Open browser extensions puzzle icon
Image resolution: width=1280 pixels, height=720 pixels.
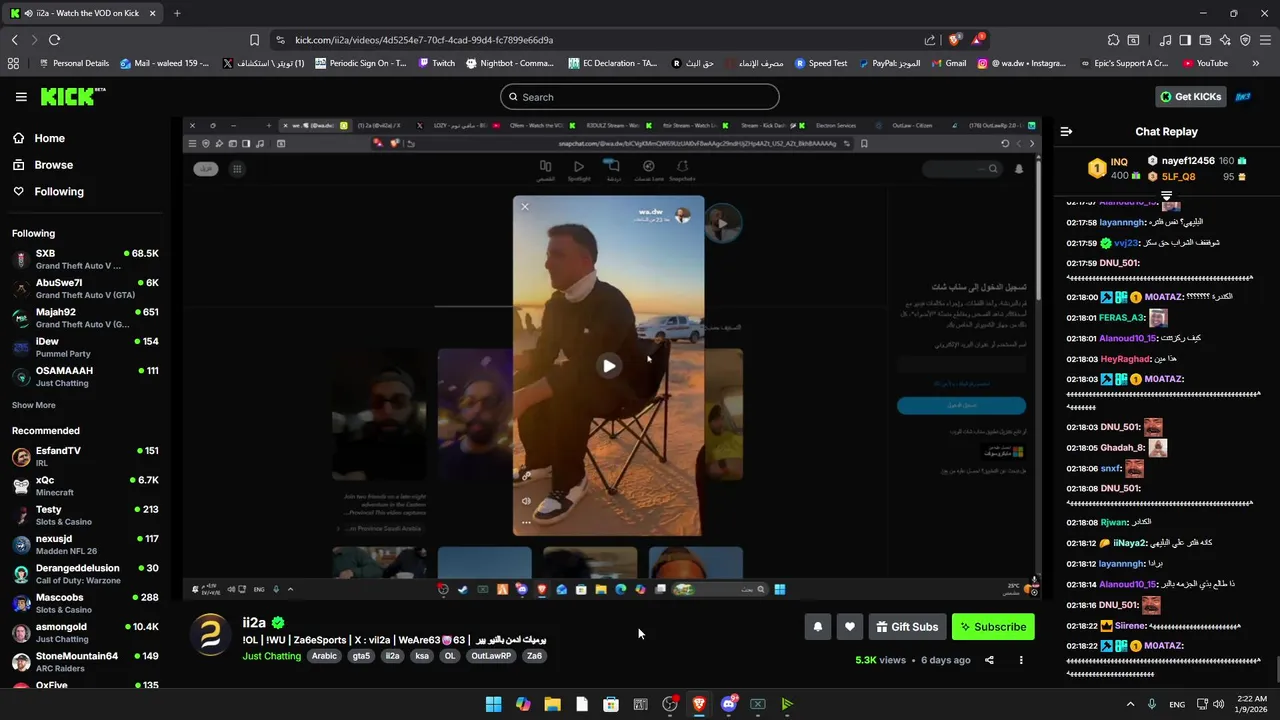(1113, 40)
